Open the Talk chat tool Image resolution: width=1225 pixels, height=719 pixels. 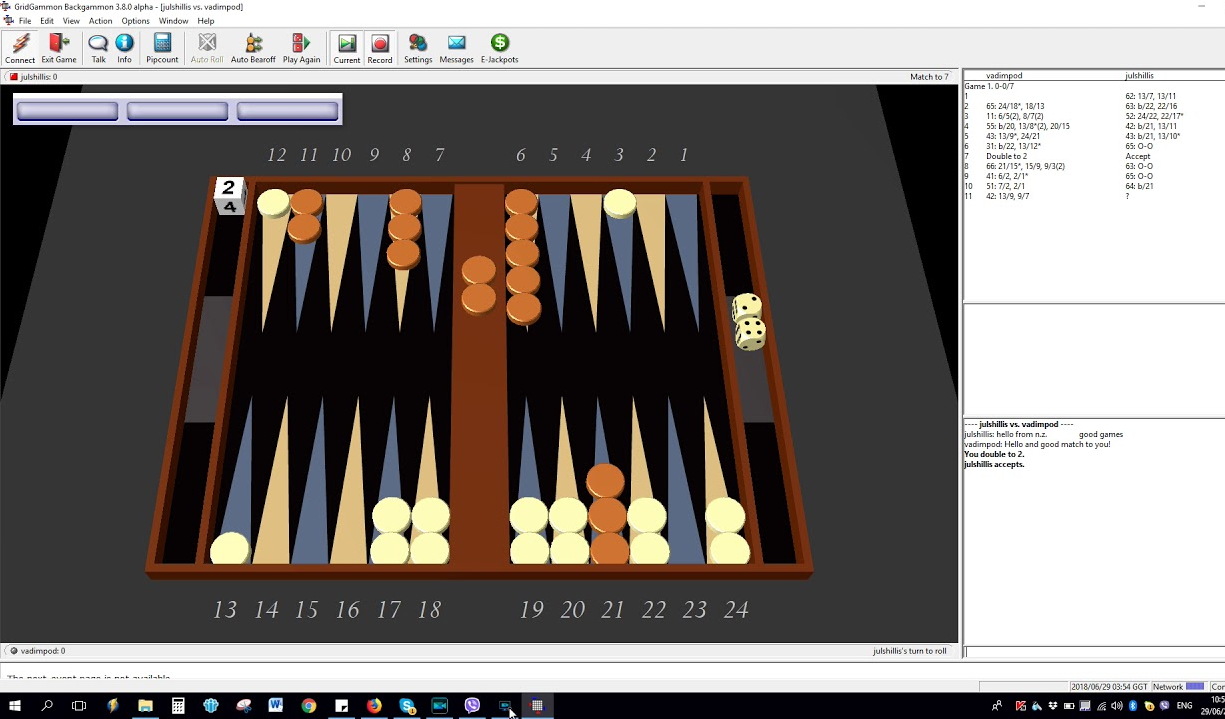click(97, 46)
